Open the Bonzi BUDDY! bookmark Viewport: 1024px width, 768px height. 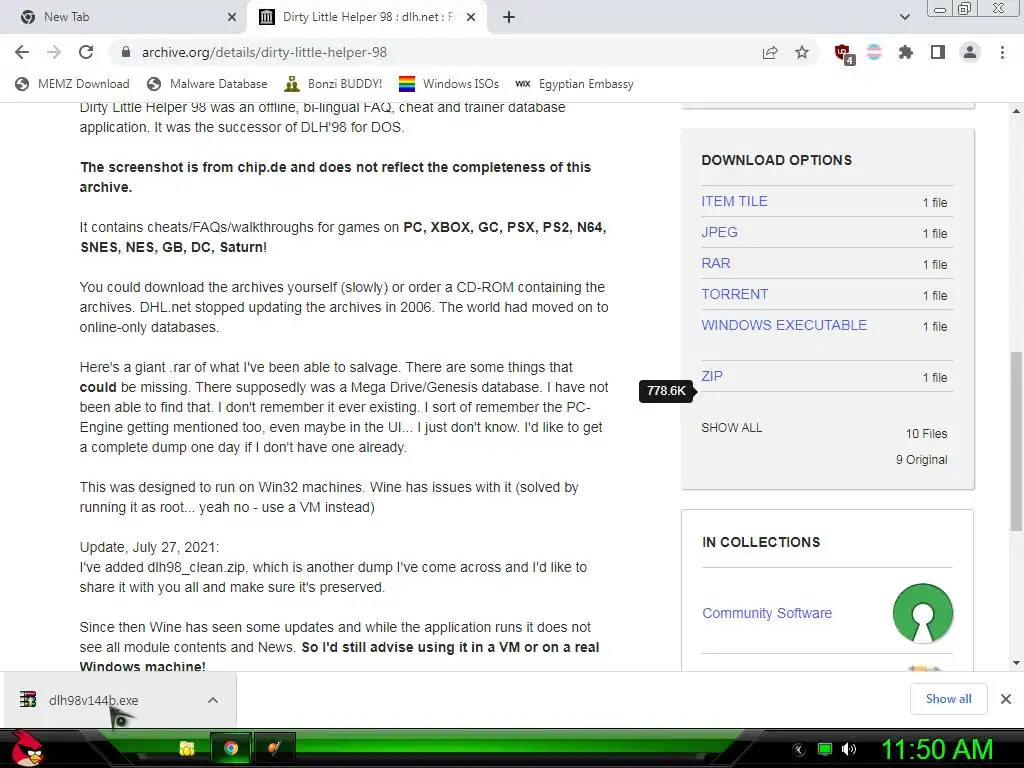click(x=333, y=84)
